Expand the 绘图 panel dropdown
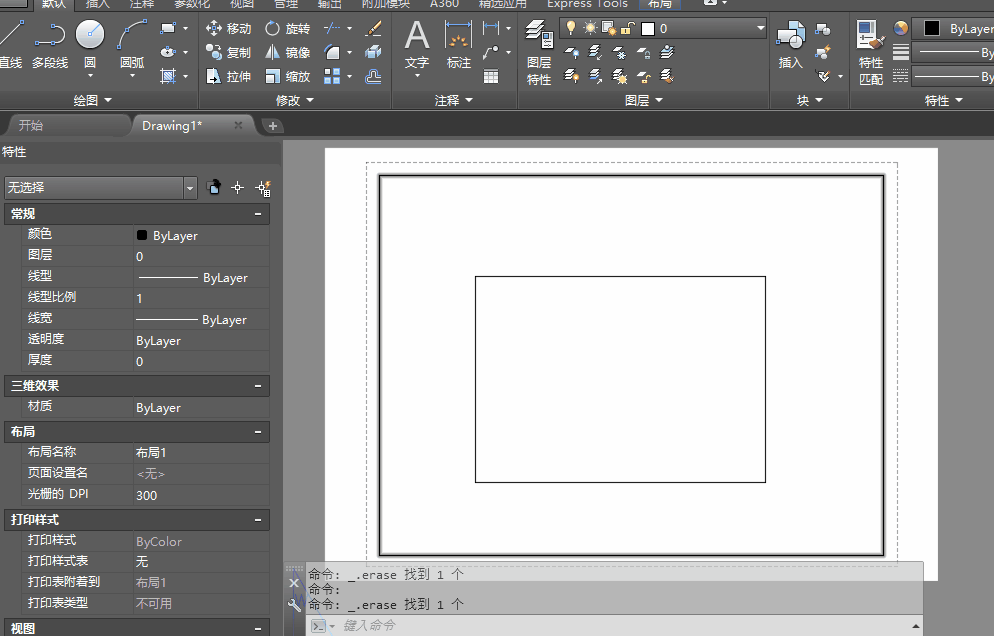 [x=108, y=101]
